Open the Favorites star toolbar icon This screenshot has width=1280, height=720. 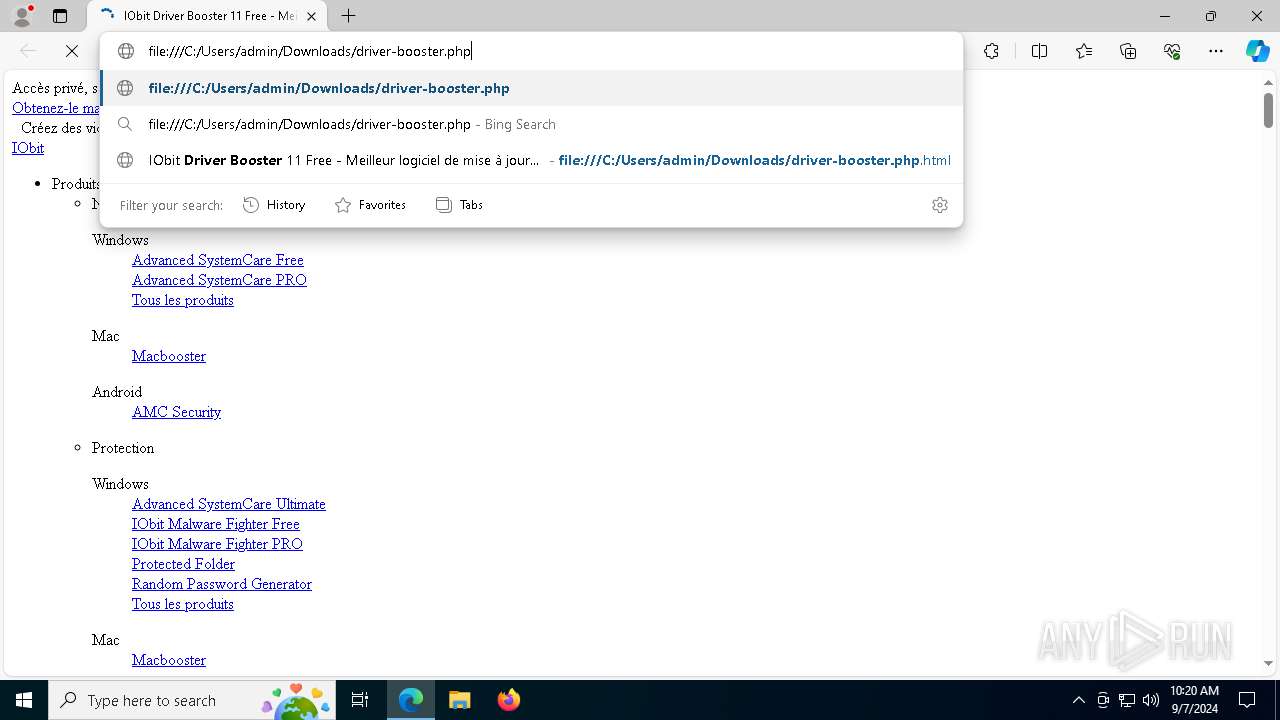pos(1084,51)
